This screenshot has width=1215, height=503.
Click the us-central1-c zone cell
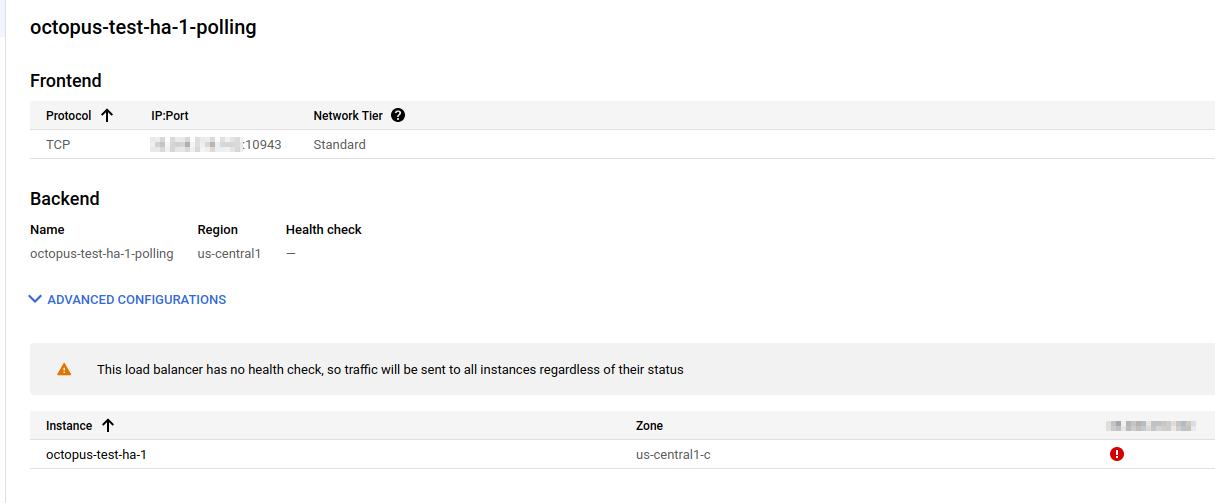click(673, 455)
